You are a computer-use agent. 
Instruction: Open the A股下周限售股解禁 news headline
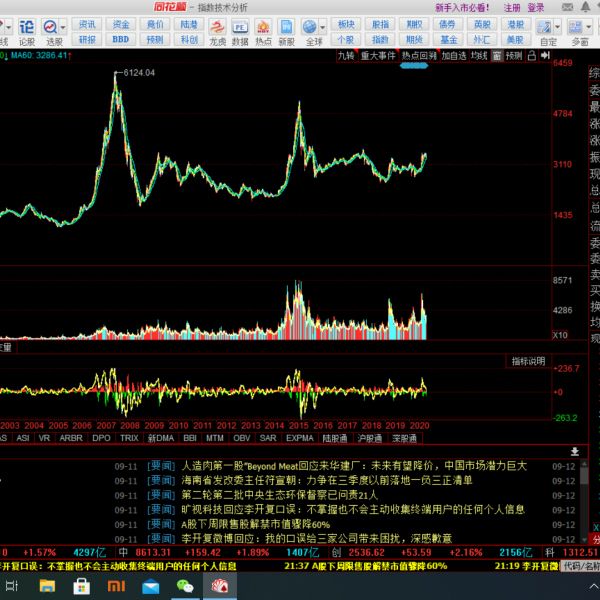[256, 524]
